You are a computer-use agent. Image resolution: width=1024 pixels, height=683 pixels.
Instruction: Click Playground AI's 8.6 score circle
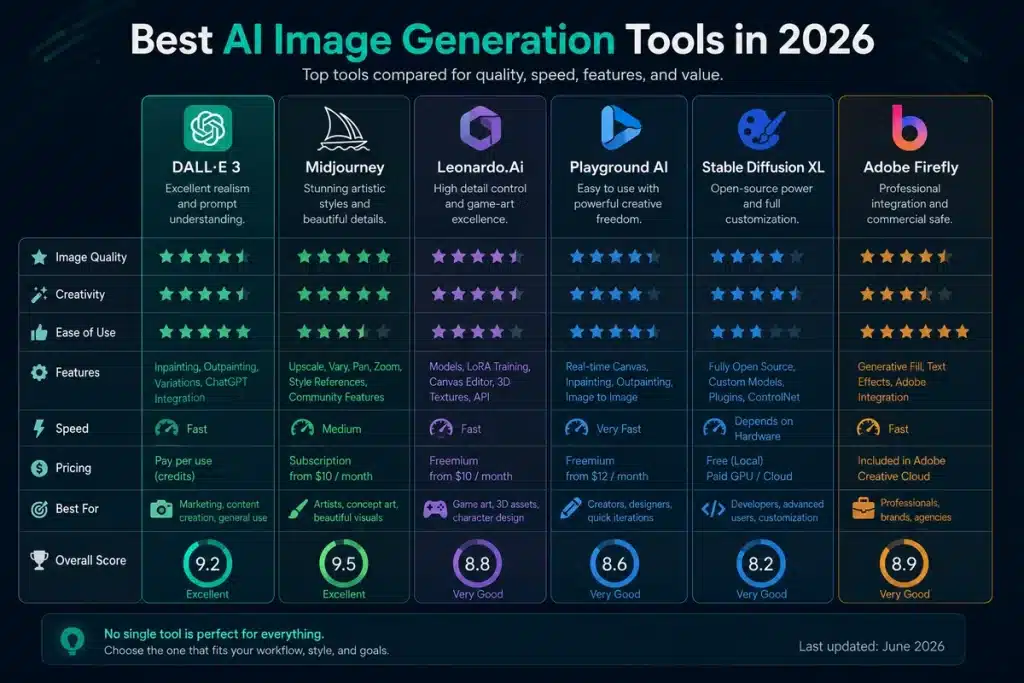pos(615,564)
